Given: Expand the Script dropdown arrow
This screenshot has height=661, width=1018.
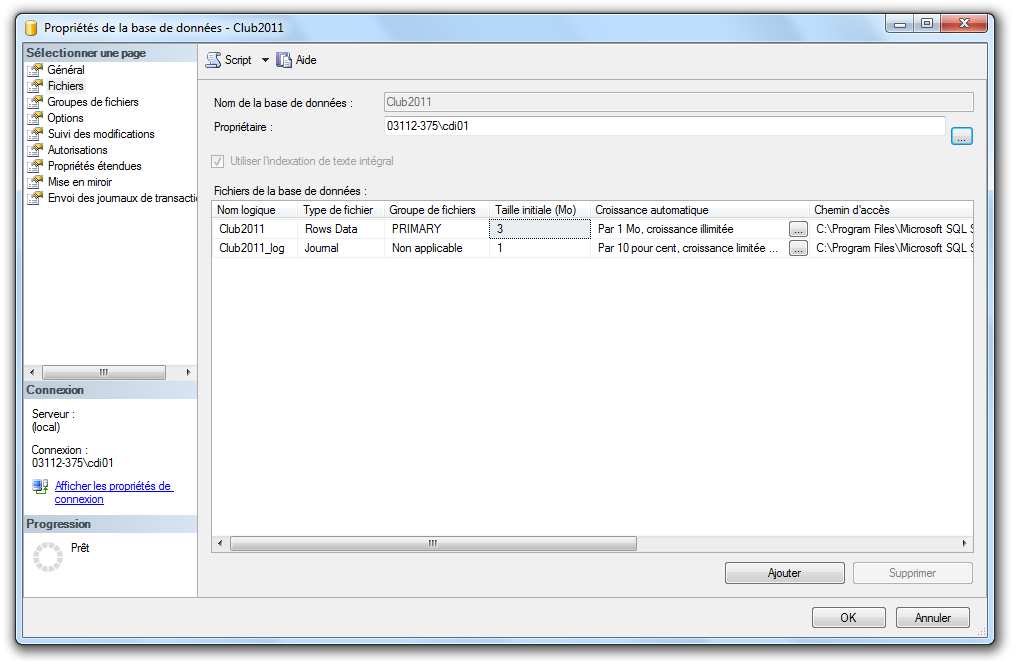Looking at the screenshot, I should pos(265,60).
